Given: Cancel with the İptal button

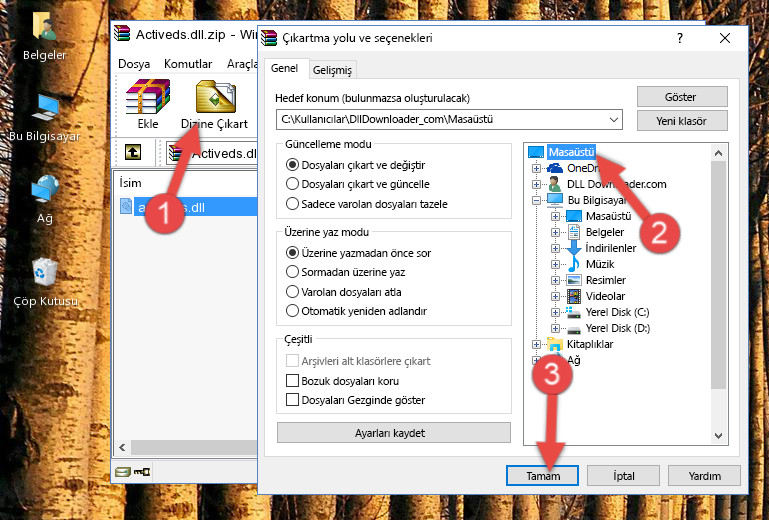Looking at the screenshot, I should click(623, 475).
